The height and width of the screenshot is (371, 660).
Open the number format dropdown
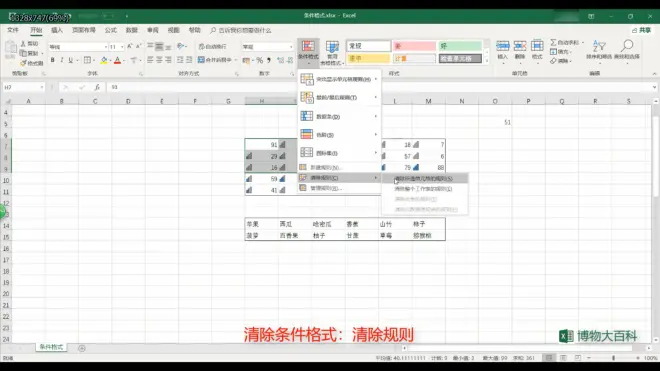point(290,47)
